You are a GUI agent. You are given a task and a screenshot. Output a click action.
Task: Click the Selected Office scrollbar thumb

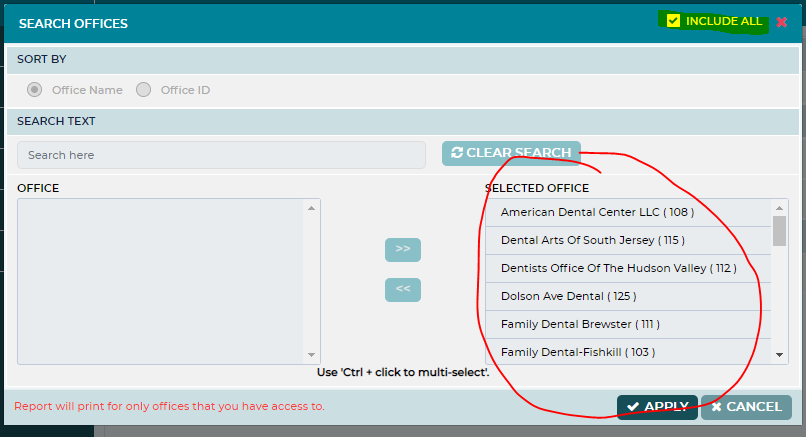click(x=779, y=231)
